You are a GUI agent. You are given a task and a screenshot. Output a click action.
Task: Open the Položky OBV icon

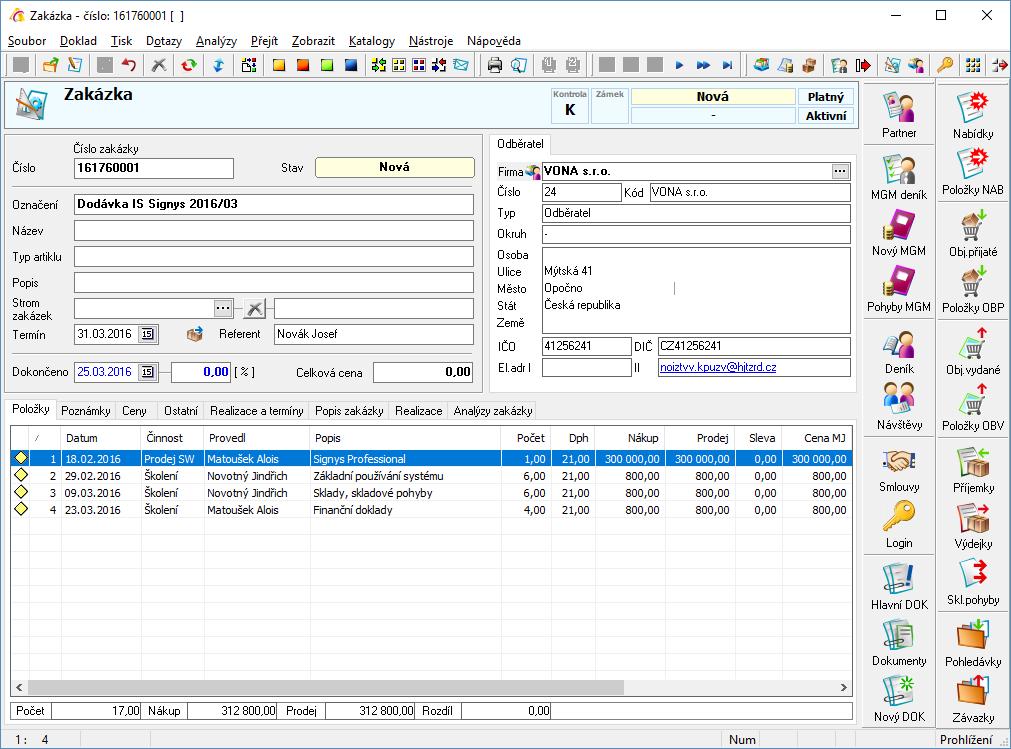973,407
